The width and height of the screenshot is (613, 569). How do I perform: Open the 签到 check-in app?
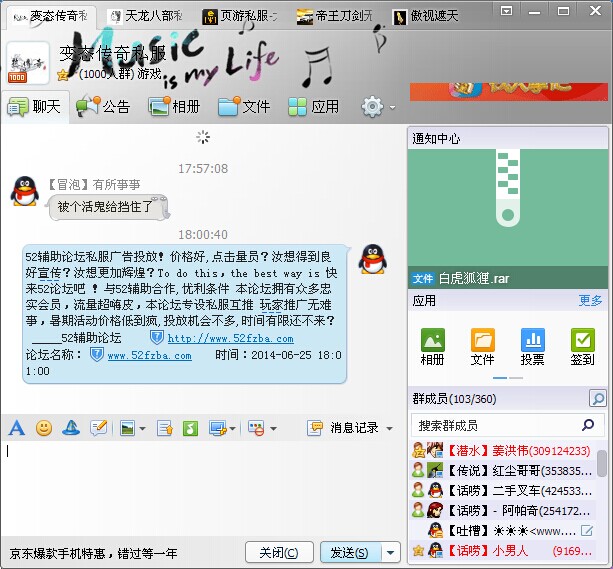tap(583, 346)
